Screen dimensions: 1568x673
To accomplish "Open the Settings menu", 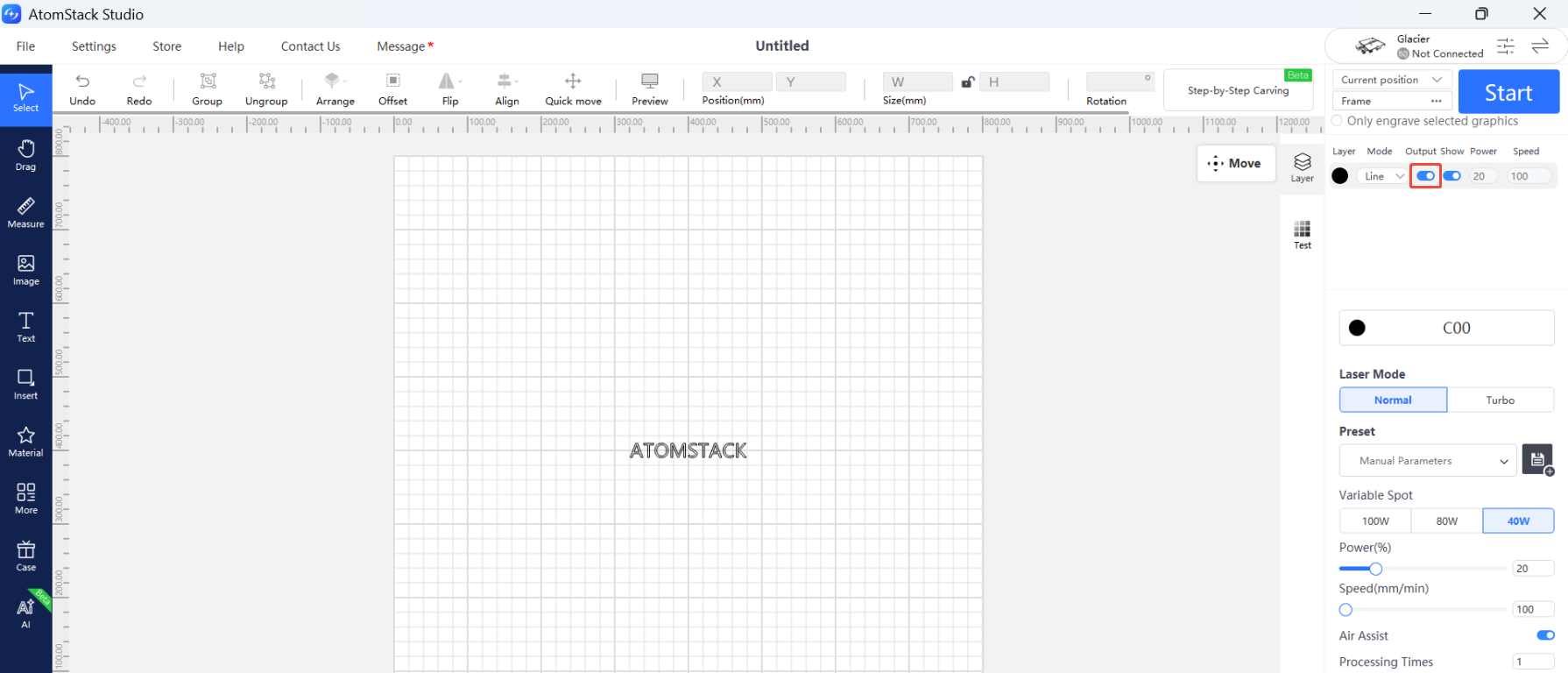I will pyautogui.click(x=94, y=46).
